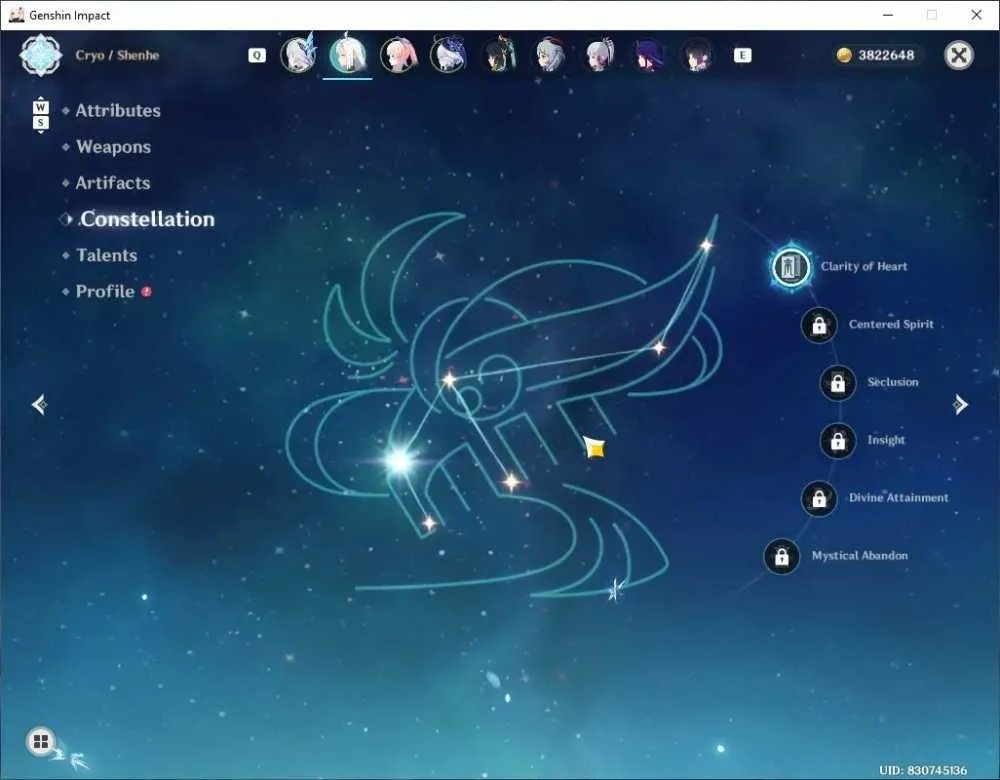Open the locked Seclusion constellation node
The height and width of the screenshot is (780, 1000).
click(837, 383)
